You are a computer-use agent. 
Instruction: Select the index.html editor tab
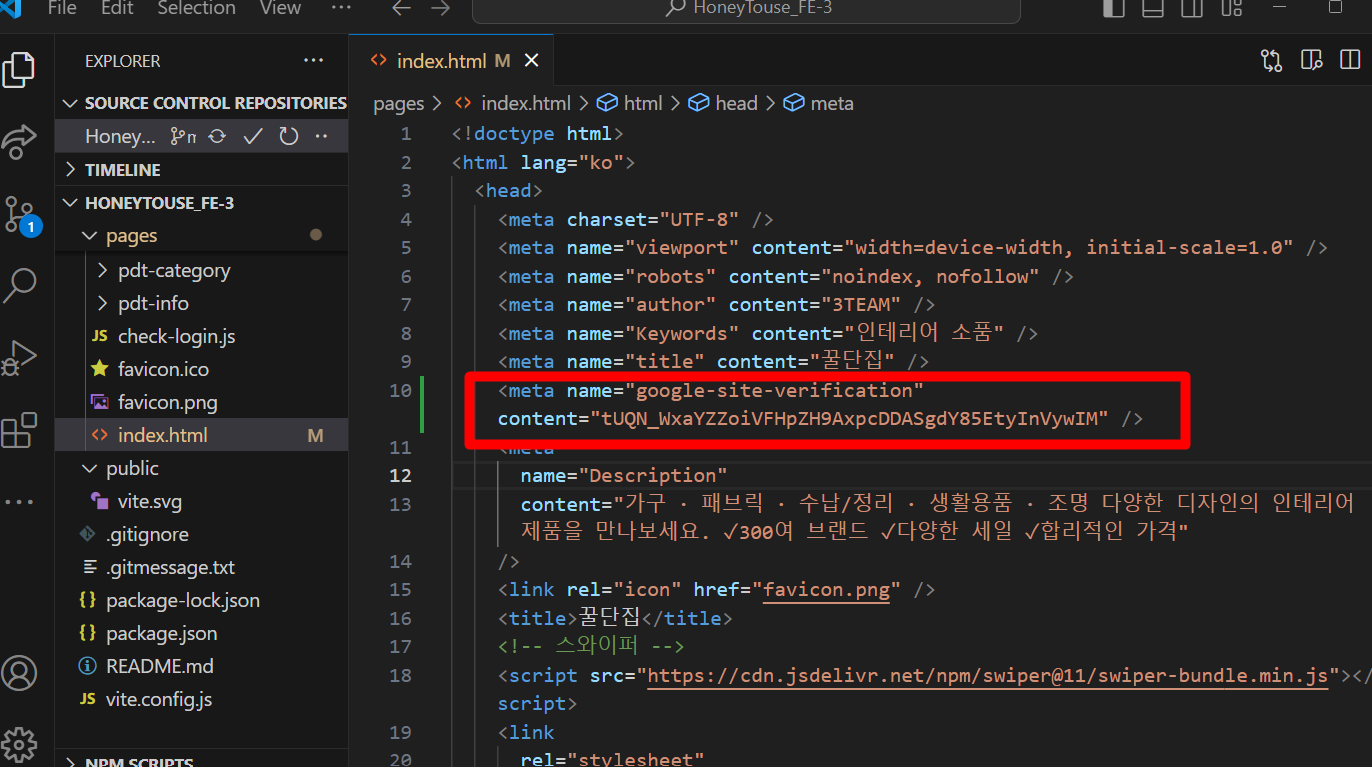click(x=449, y=61)
